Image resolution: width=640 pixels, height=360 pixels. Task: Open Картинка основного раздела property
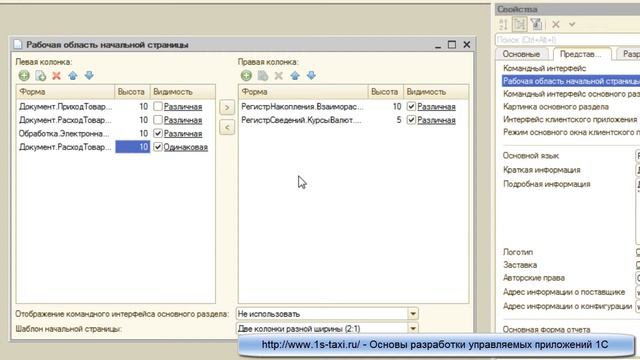[x=556, y=107]
